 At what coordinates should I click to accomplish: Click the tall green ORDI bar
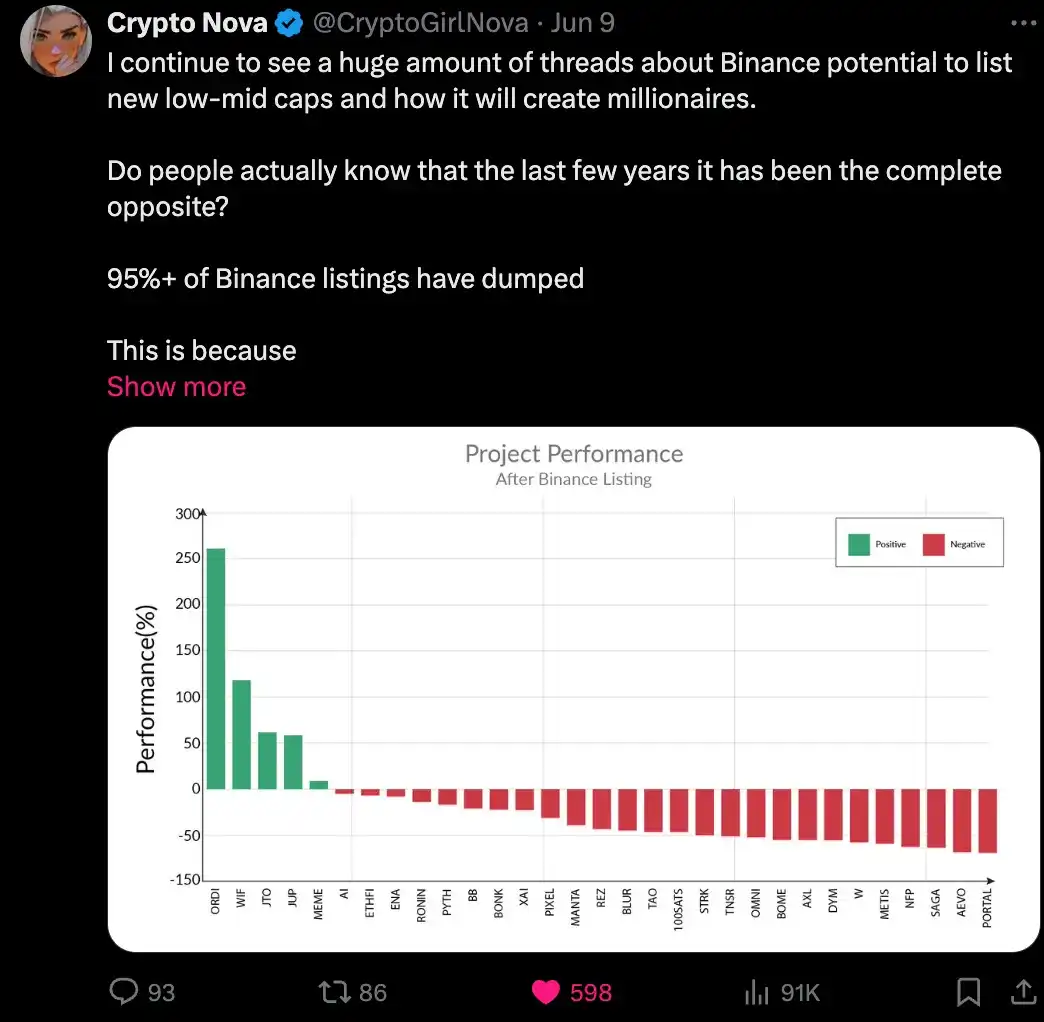[216, 668]
